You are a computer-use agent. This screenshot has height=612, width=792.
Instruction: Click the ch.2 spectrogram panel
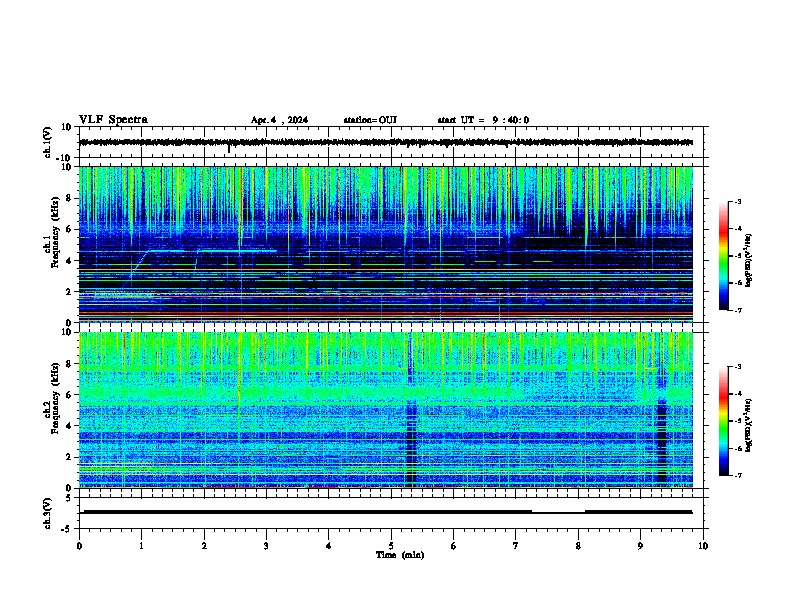click(386, 410)
